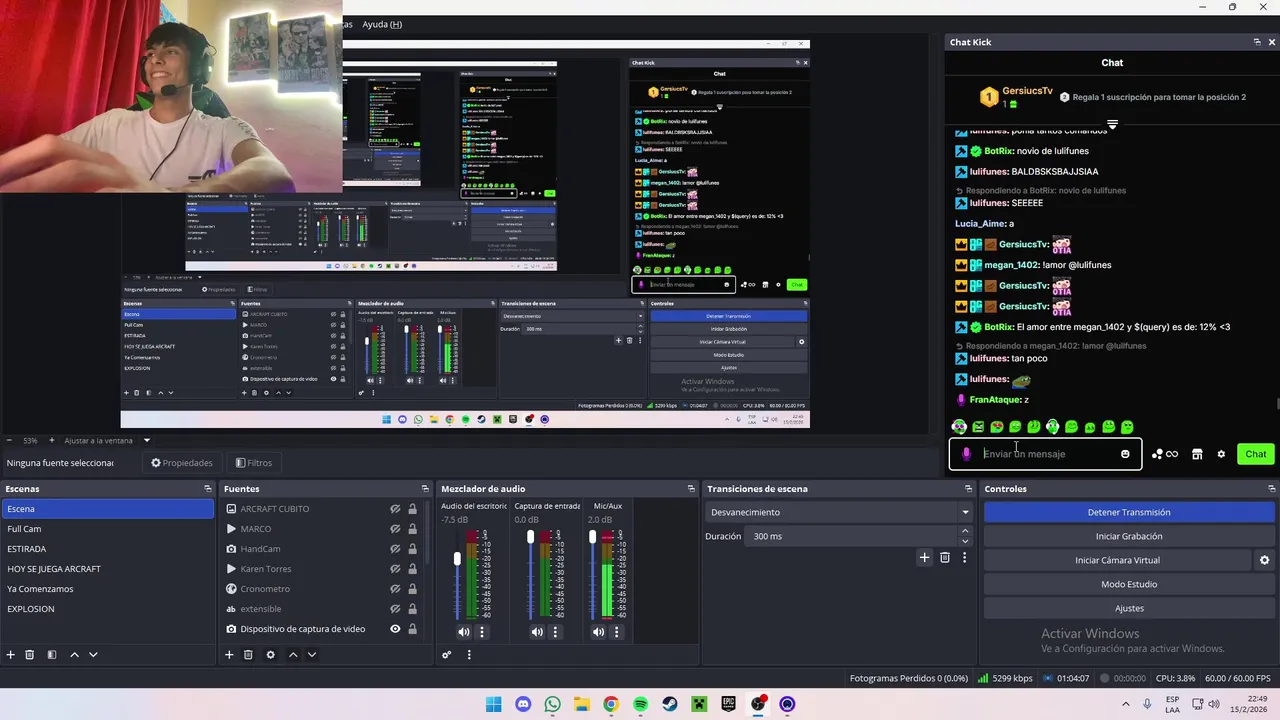Add a scene transition with the plus icon
The width and height of the screenshot is (1280, 720).
924,558
